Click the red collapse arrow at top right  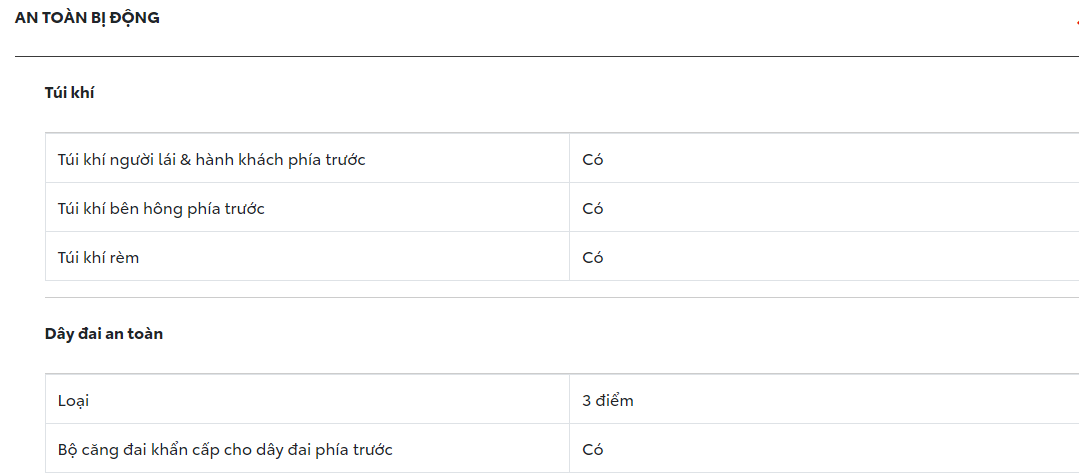pos(1075,20)
